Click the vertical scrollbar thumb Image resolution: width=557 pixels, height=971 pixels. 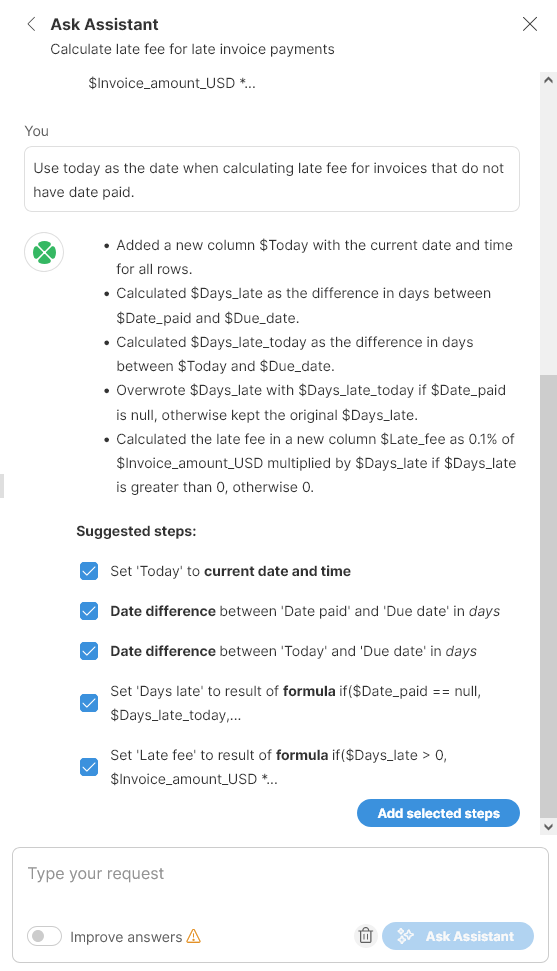(548, 596)
